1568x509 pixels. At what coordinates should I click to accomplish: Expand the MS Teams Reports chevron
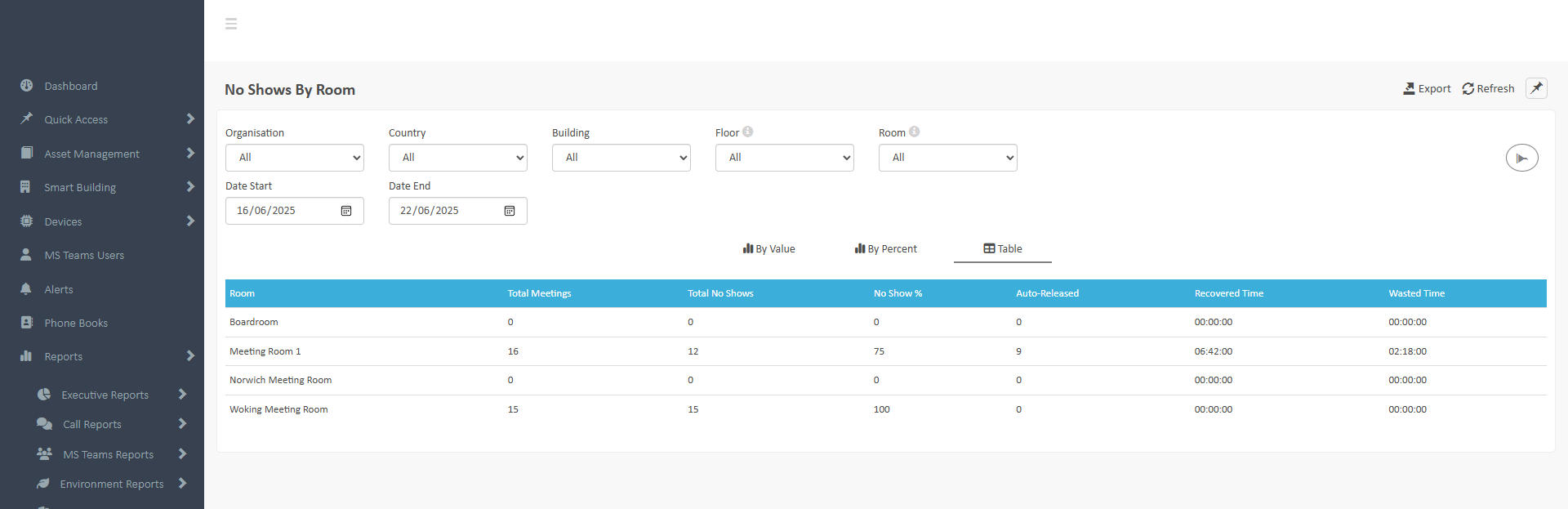pyautogui.click(x=182, y=454)
